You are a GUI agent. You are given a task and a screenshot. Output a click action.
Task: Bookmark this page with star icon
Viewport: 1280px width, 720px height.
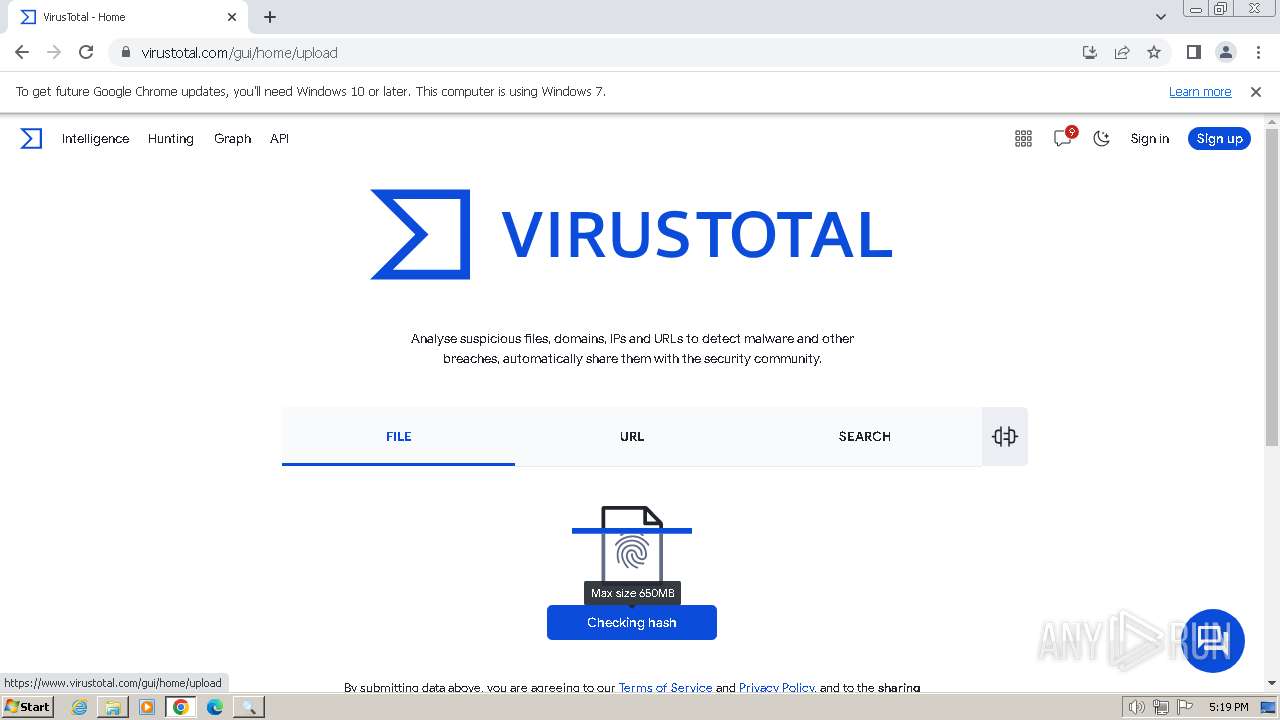click(x=1154, y=52)
